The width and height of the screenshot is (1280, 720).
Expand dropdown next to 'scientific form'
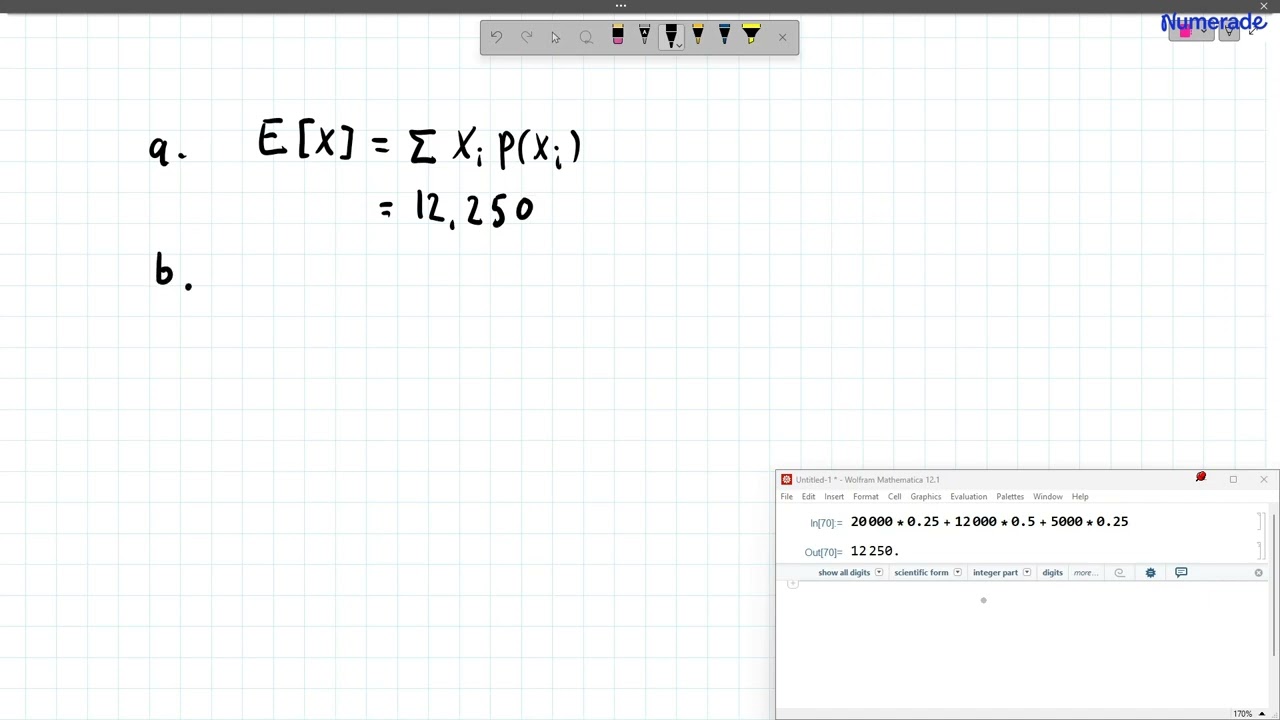pyautogui.click(x=957, y=573)
